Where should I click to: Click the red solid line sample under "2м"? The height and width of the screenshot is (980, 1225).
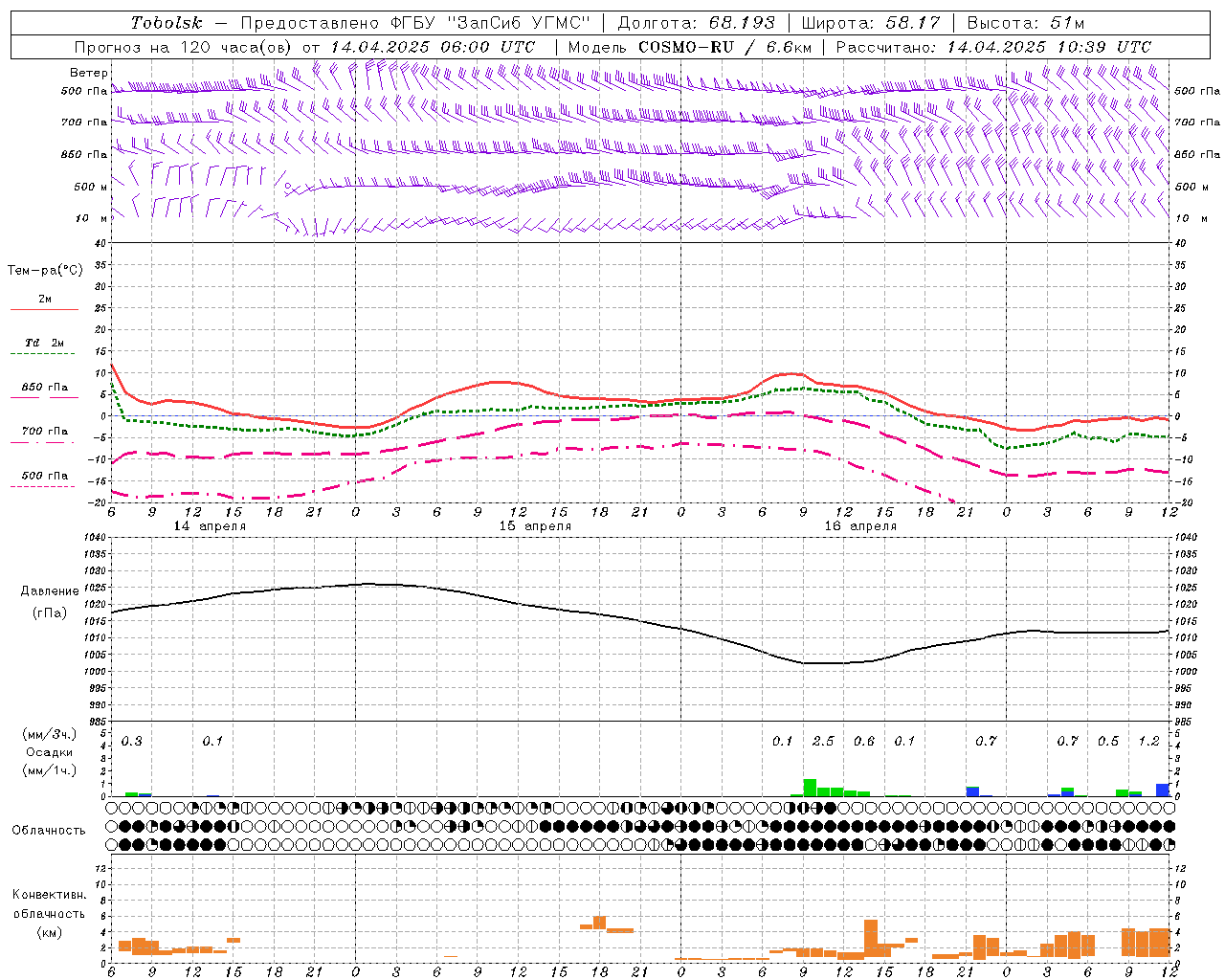coord(44,310)
